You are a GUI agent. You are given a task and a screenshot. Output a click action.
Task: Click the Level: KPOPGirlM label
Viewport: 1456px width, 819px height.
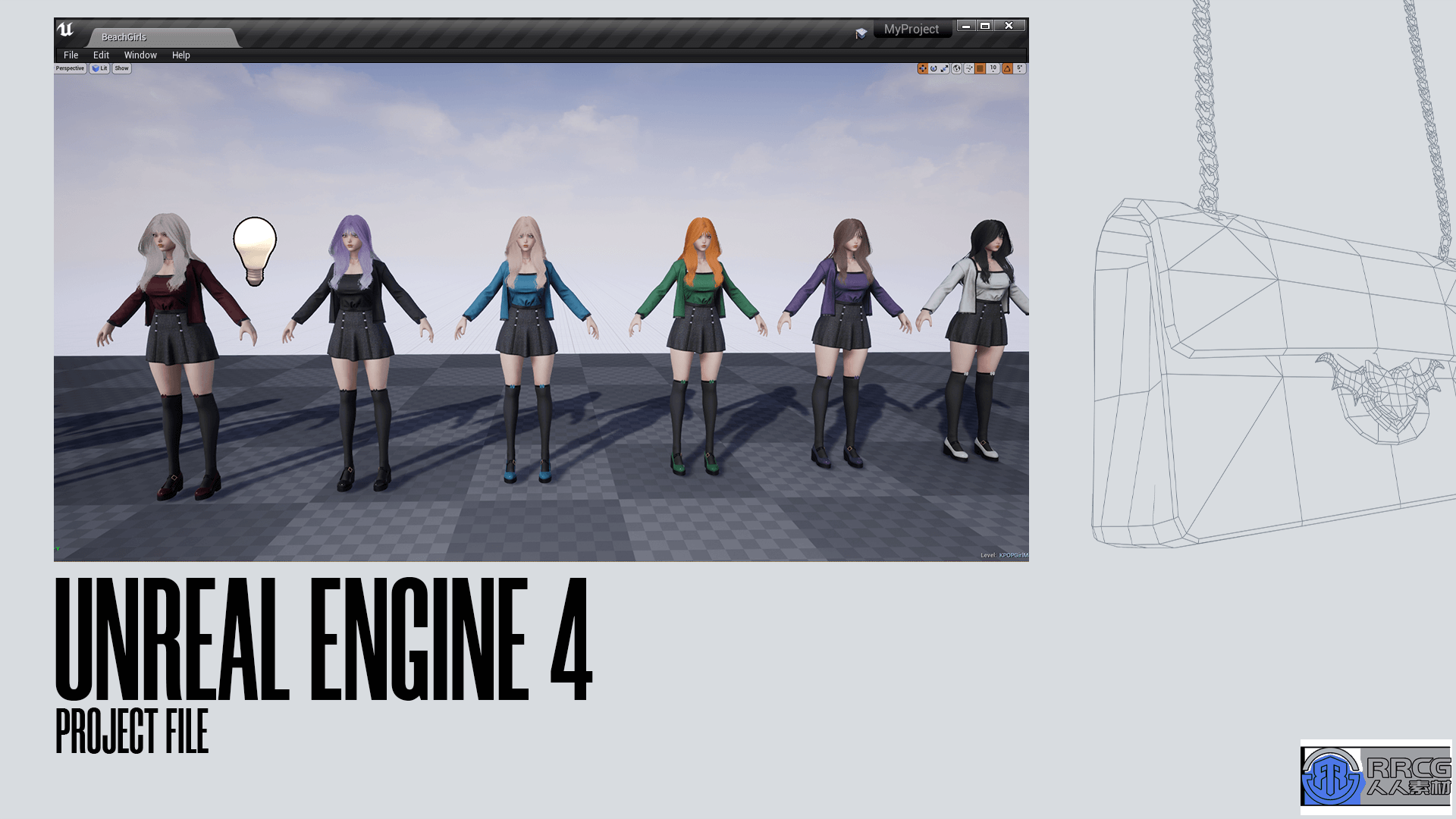click(1004, 555)
